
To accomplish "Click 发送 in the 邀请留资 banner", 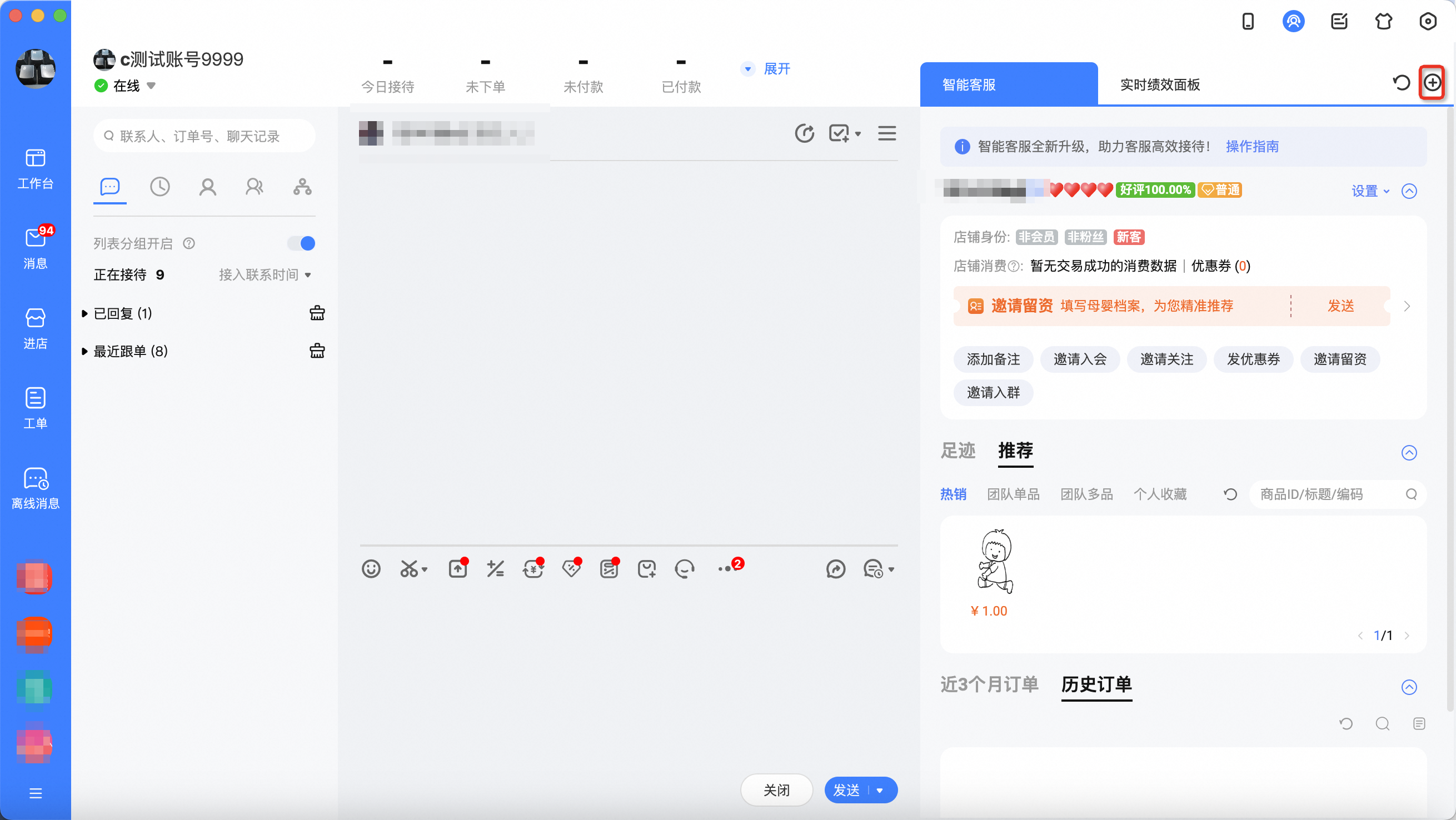I will 1342,306.
